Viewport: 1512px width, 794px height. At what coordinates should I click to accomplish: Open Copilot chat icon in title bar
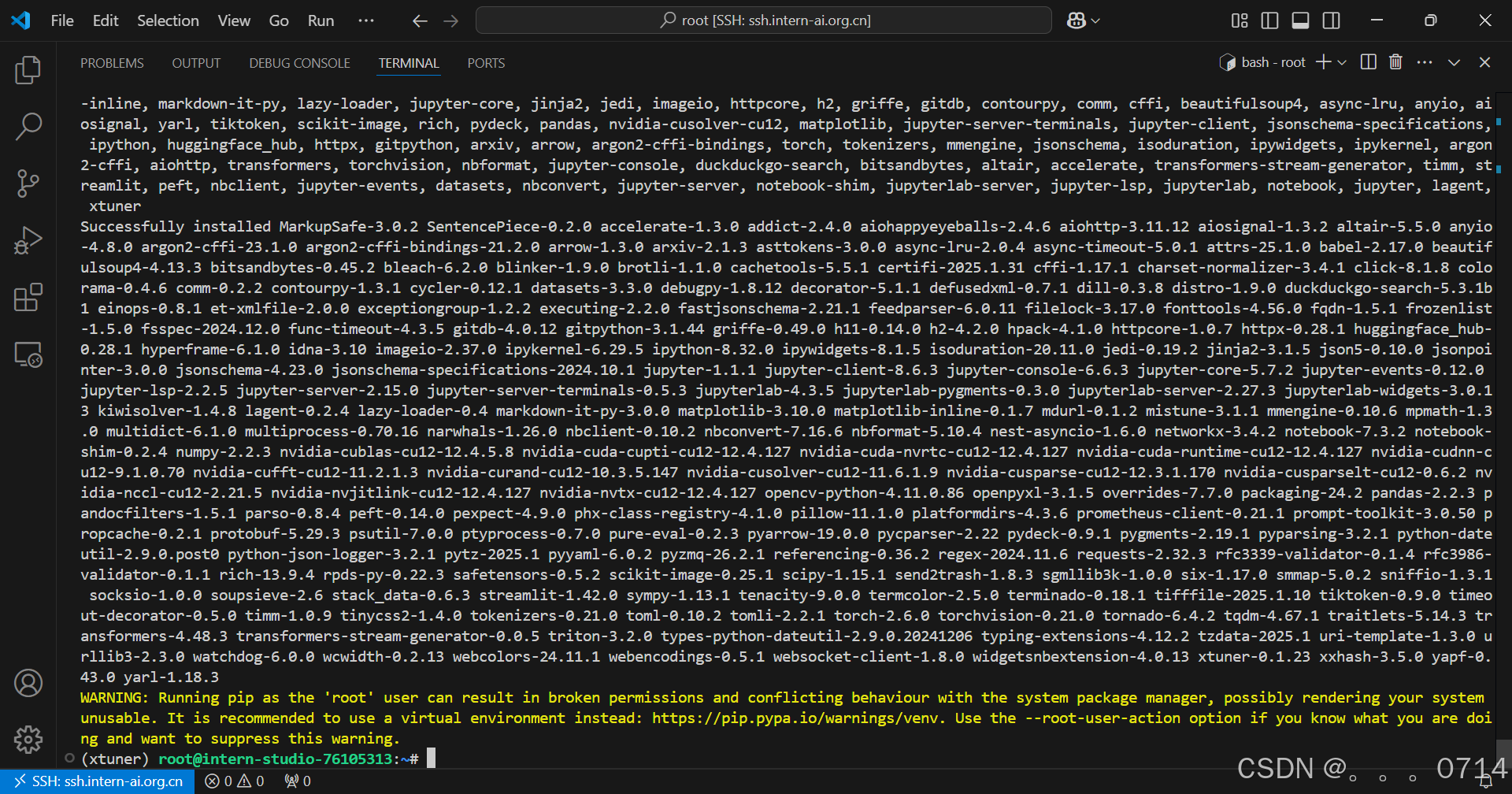(1076, 20)
